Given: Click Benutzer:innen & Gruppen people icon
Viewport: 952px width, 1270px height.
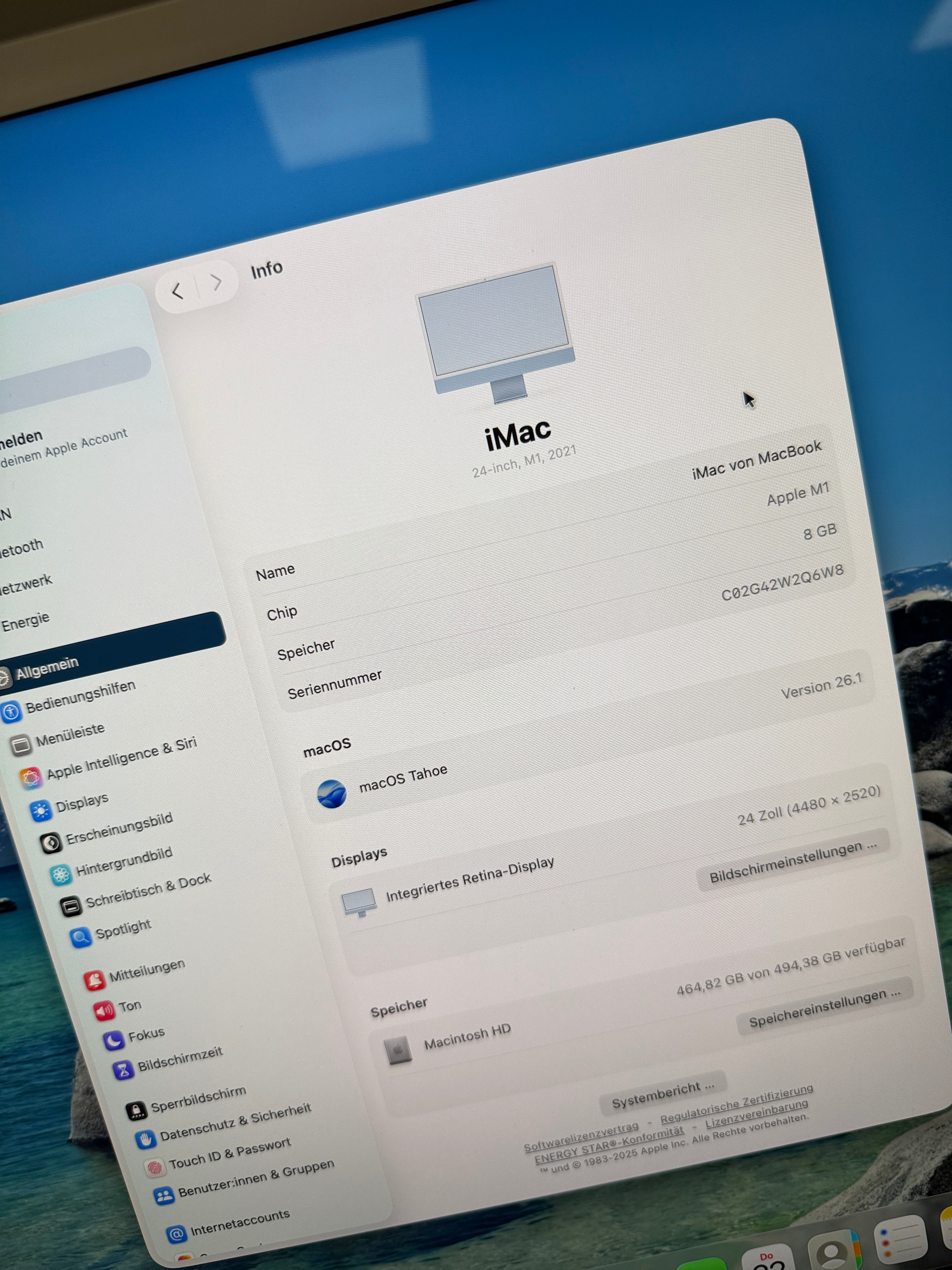Looking at the screenshot, I should point(164,1197).
